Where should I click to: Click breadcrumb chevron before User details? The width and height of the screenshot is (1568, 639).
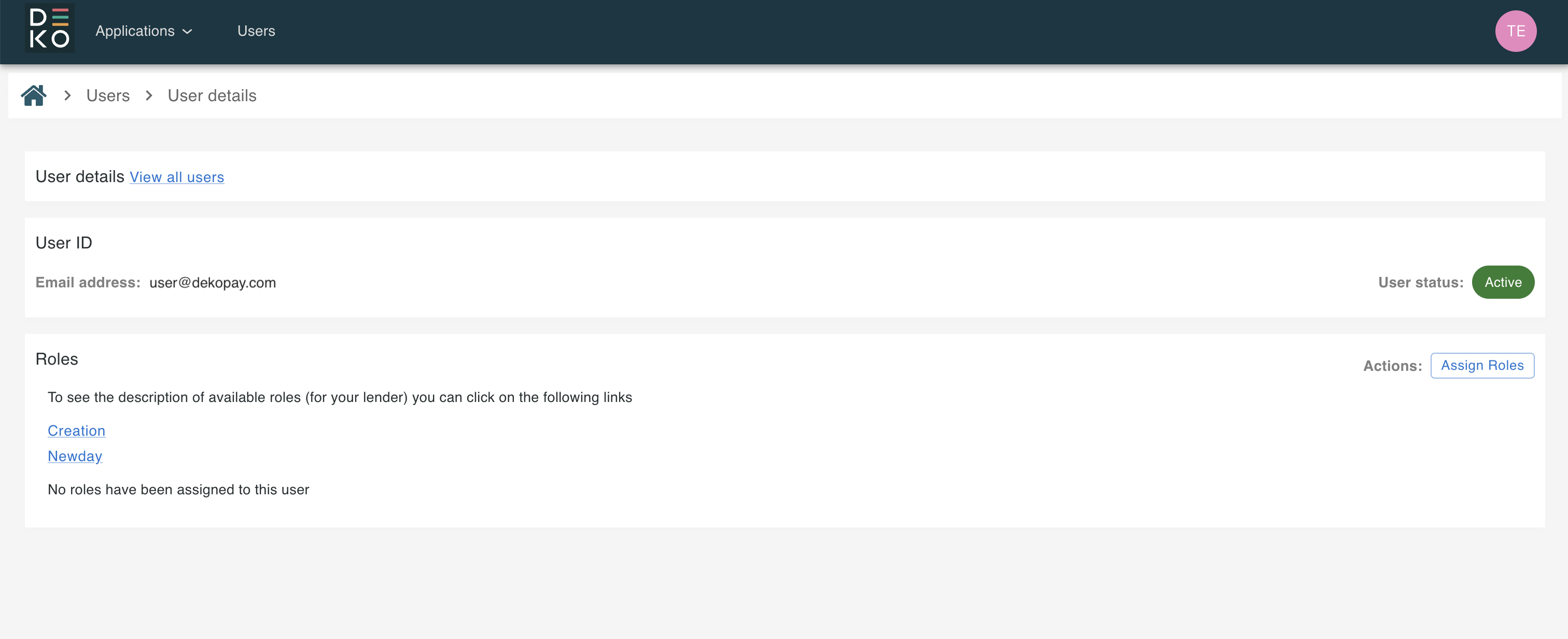[149, 95]
